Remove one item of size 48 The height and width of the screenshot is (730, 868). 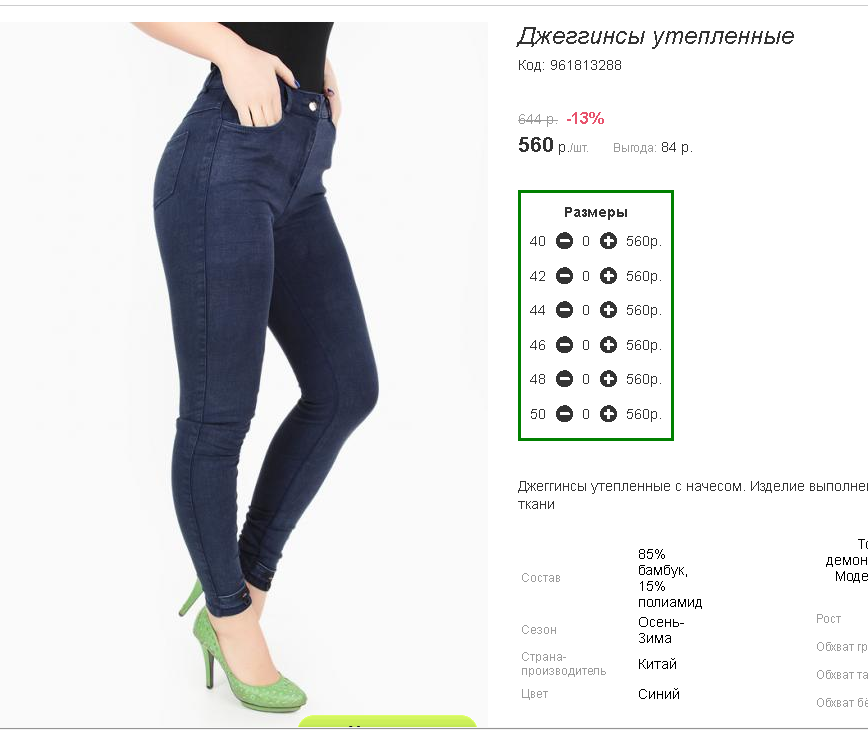pos(564,379)
